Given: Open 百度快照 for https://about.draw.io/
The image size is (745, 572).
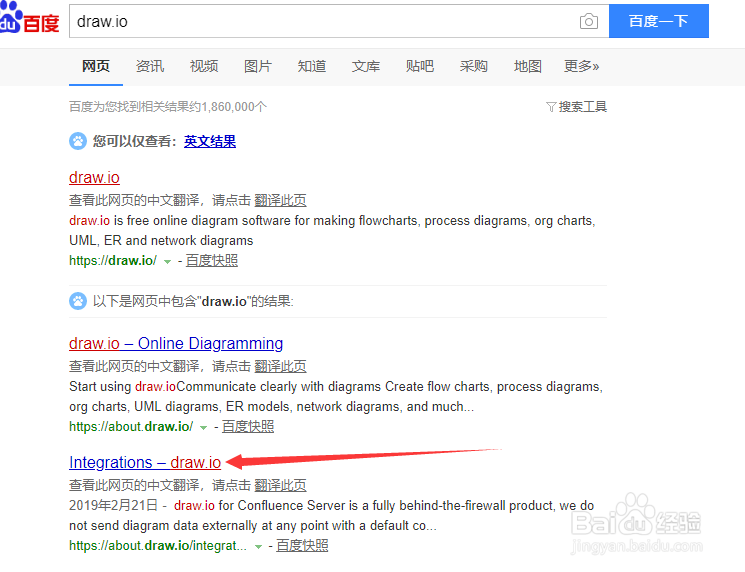Looking at the screenshot, I should pos(248,426).
